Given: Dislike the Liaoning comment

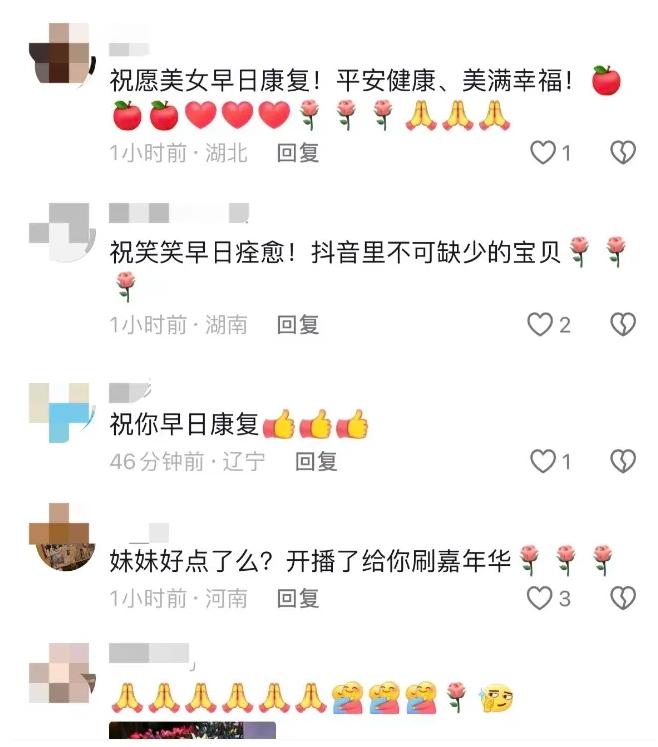Looking at the screenshot, I should pyautogui.click(x=623, y=462).
